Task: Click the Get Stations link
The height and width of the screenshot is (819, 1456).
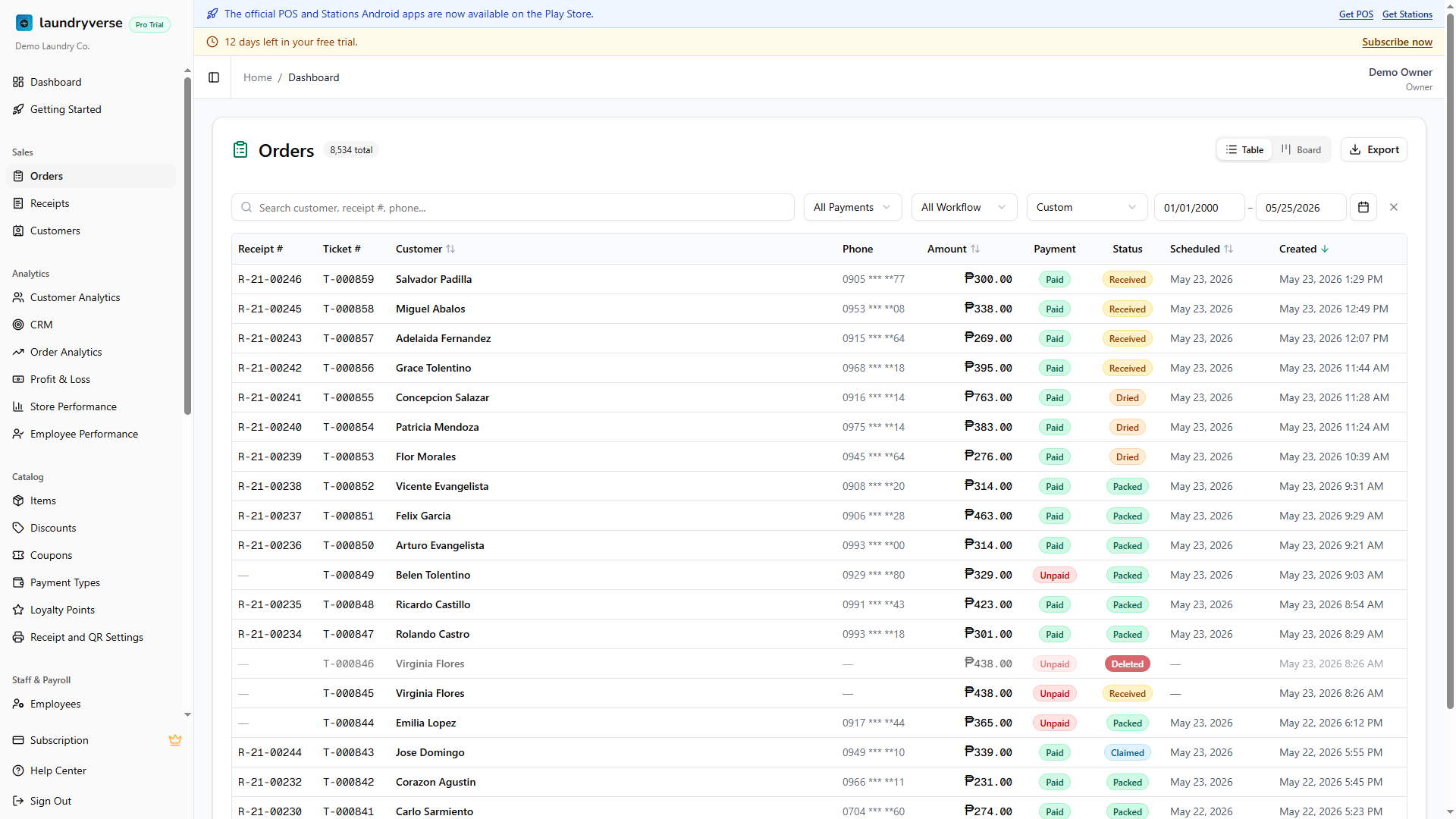Action: tap(1407, 14)
